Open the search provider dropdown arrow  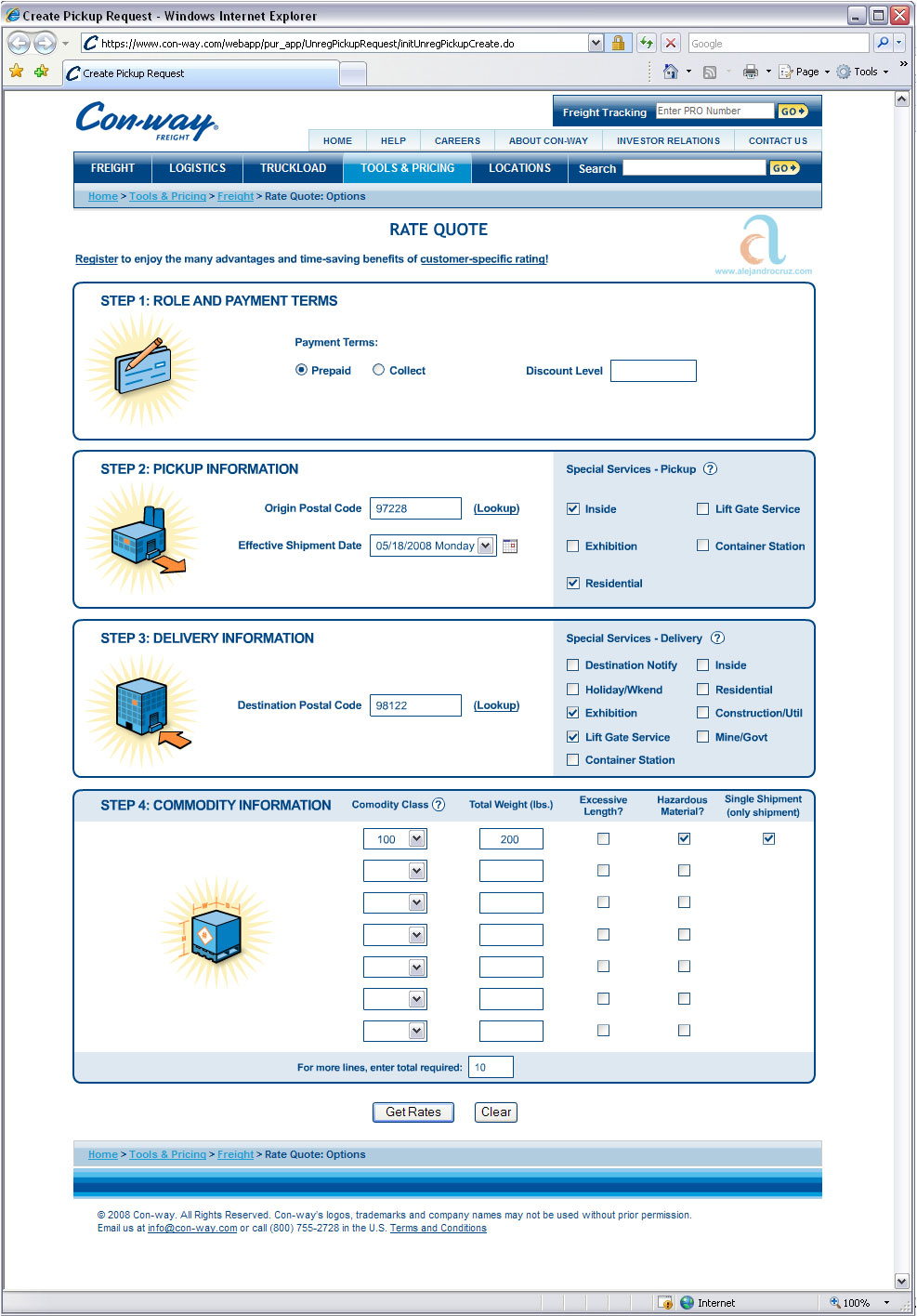click(x=899, y=43)
